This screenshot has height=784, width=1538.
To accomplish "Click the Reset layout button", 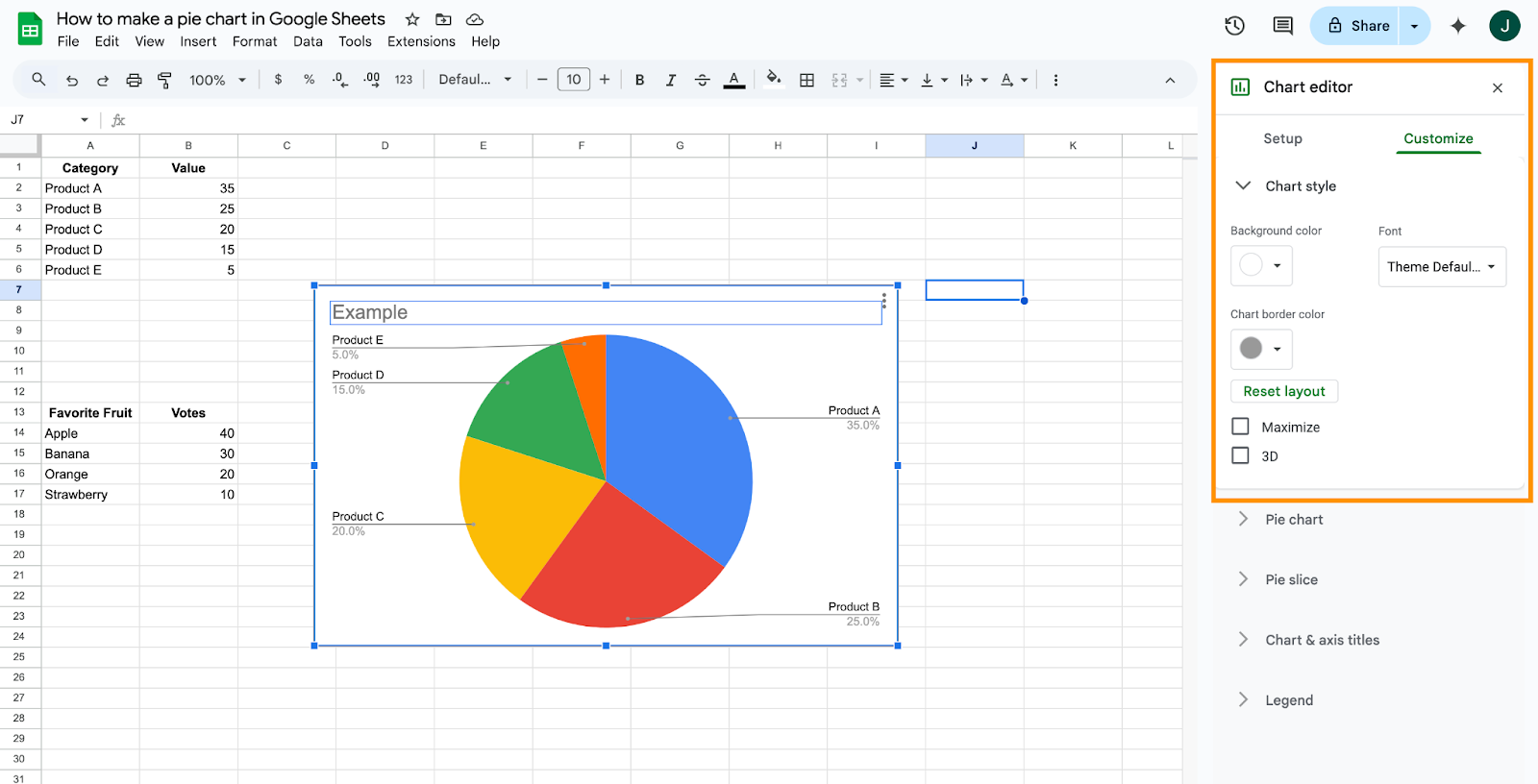I will [x=1283, y=391].
